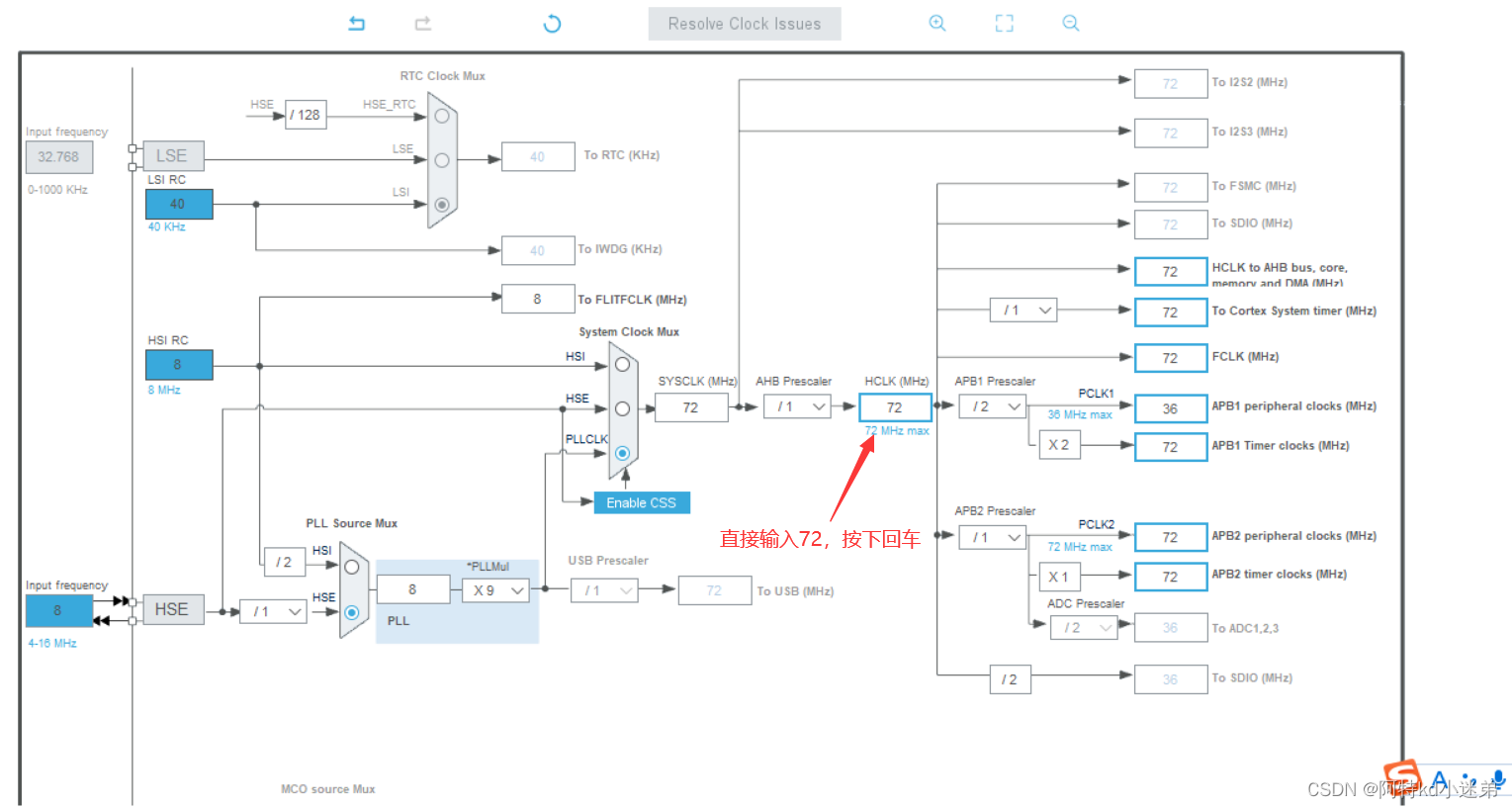The height and width of the screenshot is (808, 1512).
Task: Click APB2 timer clocks 72 box
Action: point(1171,577)
